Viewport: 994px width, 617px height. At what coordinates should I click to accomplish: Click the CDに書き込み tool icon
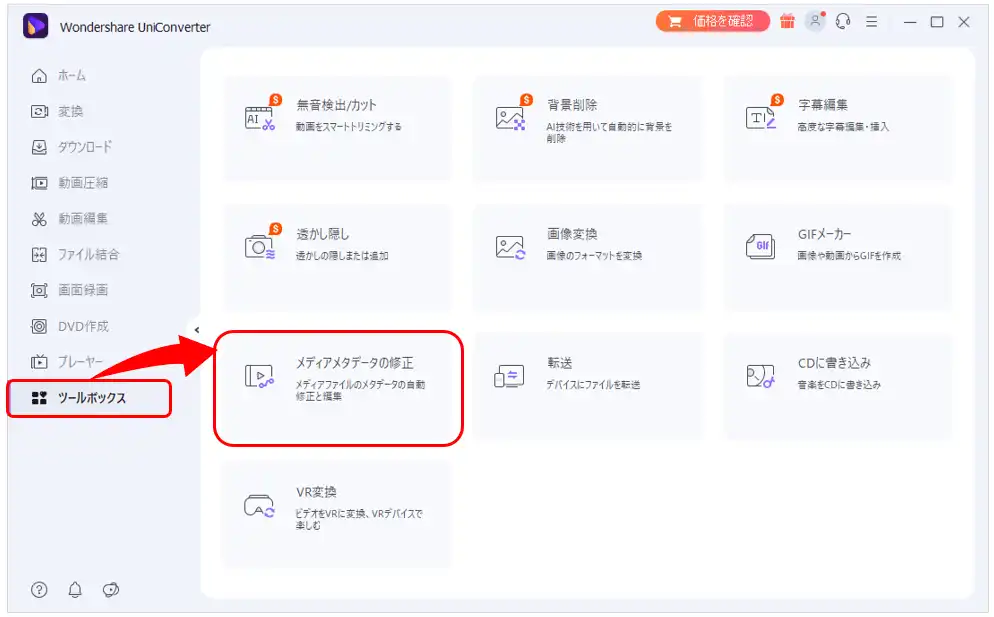click(x=761, y=376)
